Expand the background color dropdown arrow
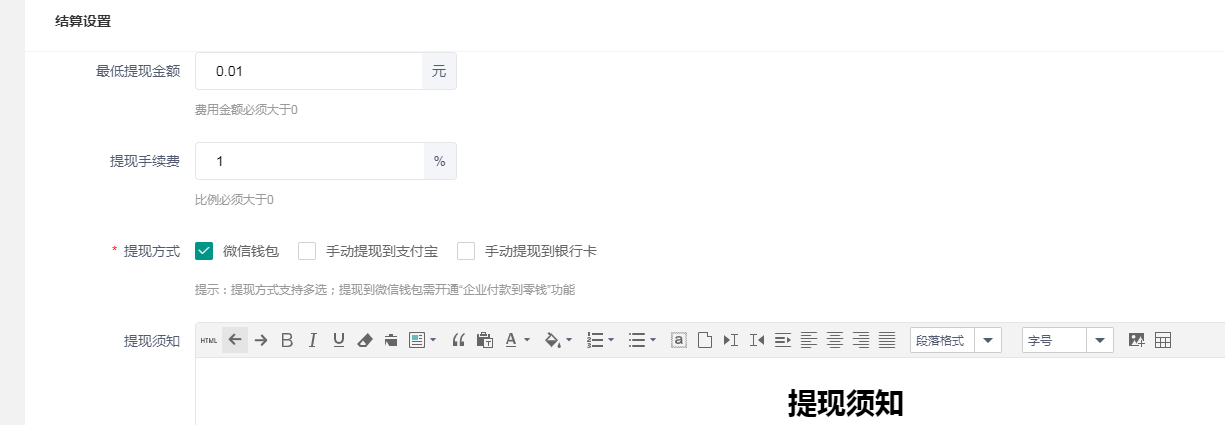Viewport: 1225px width, 425px height. point(569,340)
